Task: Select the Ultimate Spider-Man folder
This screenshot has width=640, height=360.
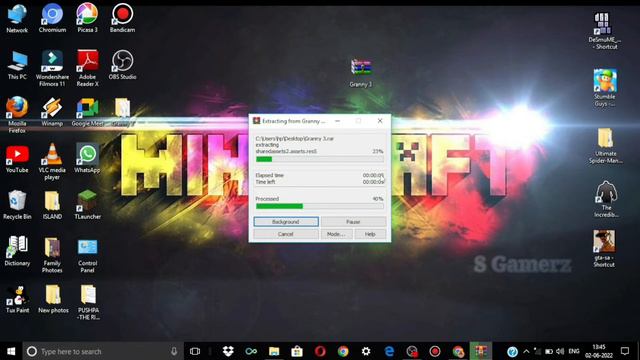Action: pos(606,146)
